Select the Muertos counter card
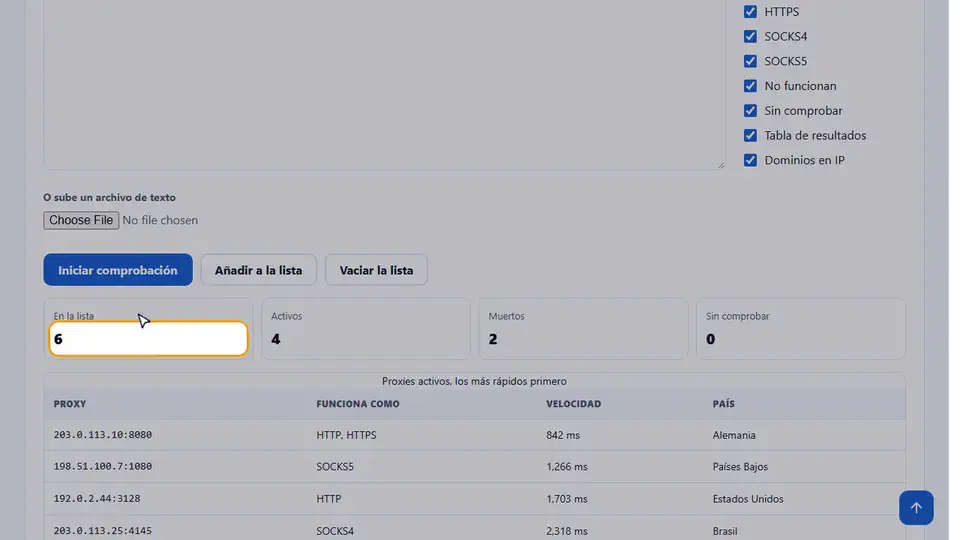 point(583,329)
